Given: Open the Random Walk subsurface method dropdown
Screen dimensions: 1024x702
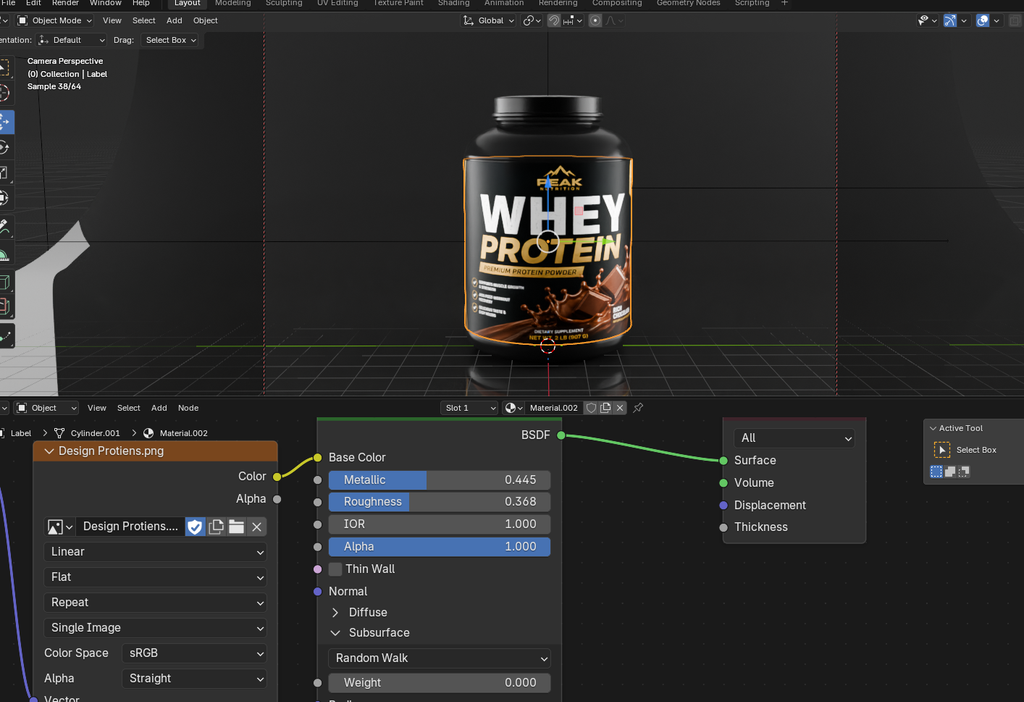Looking at the screenshot, I should point(440,658).
